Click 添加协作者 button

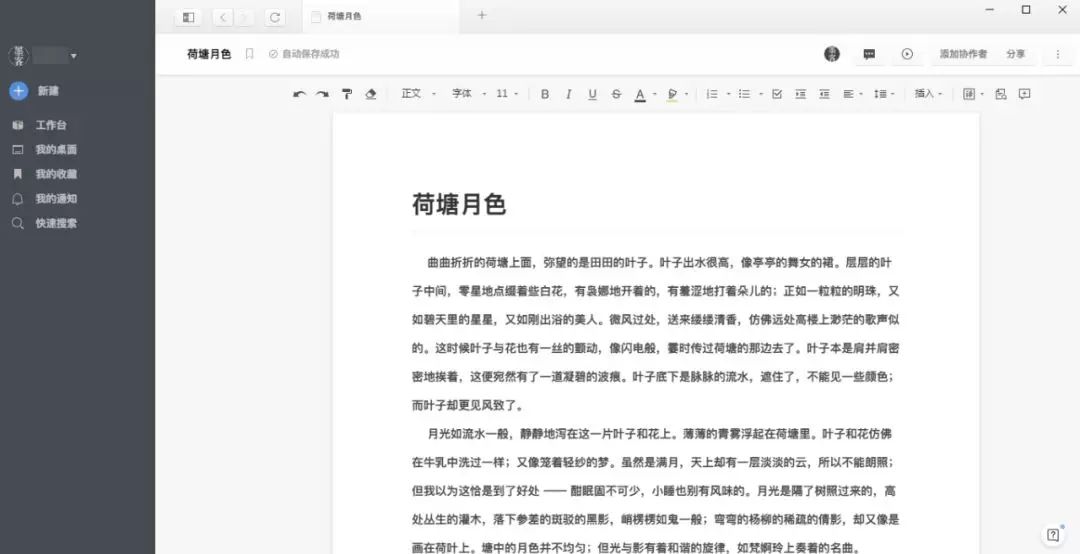point(963,54)
